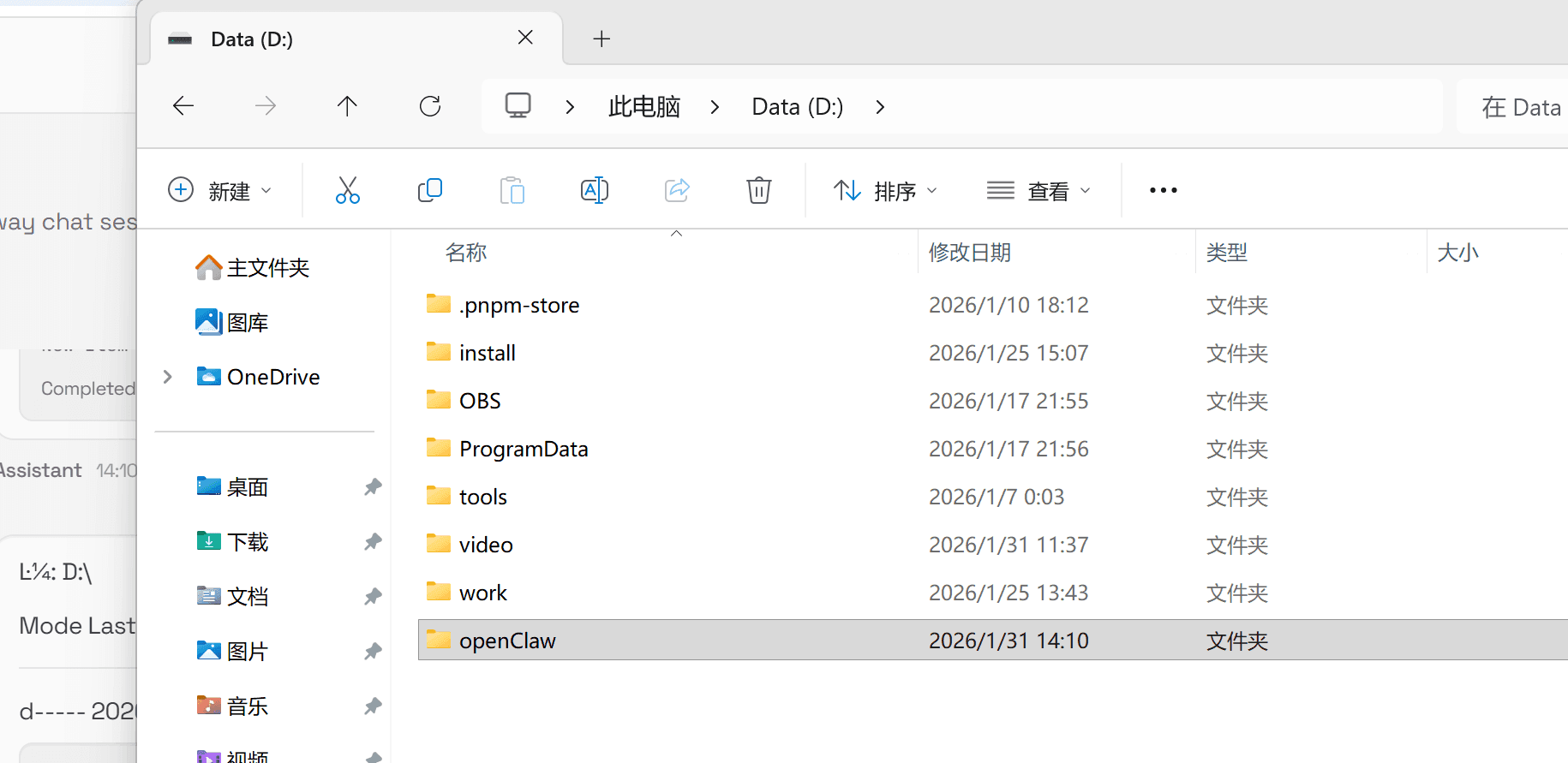Click 此电脑 in the address breadcrumb

coord(643,107)
